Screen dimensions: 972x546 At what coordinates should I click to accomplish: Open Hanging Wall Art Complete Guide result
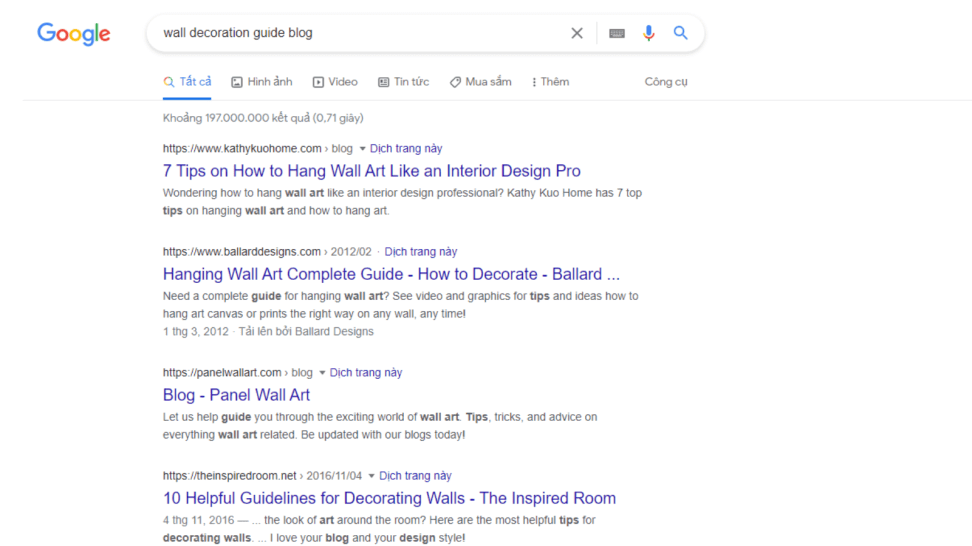[391, 274]
